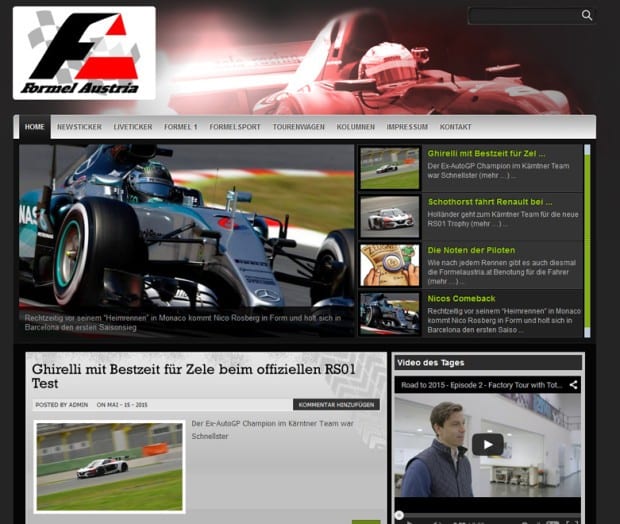Open the KONTAKT menu item
This screenshot has height=524, width=620.
click(x=456, y=127)
